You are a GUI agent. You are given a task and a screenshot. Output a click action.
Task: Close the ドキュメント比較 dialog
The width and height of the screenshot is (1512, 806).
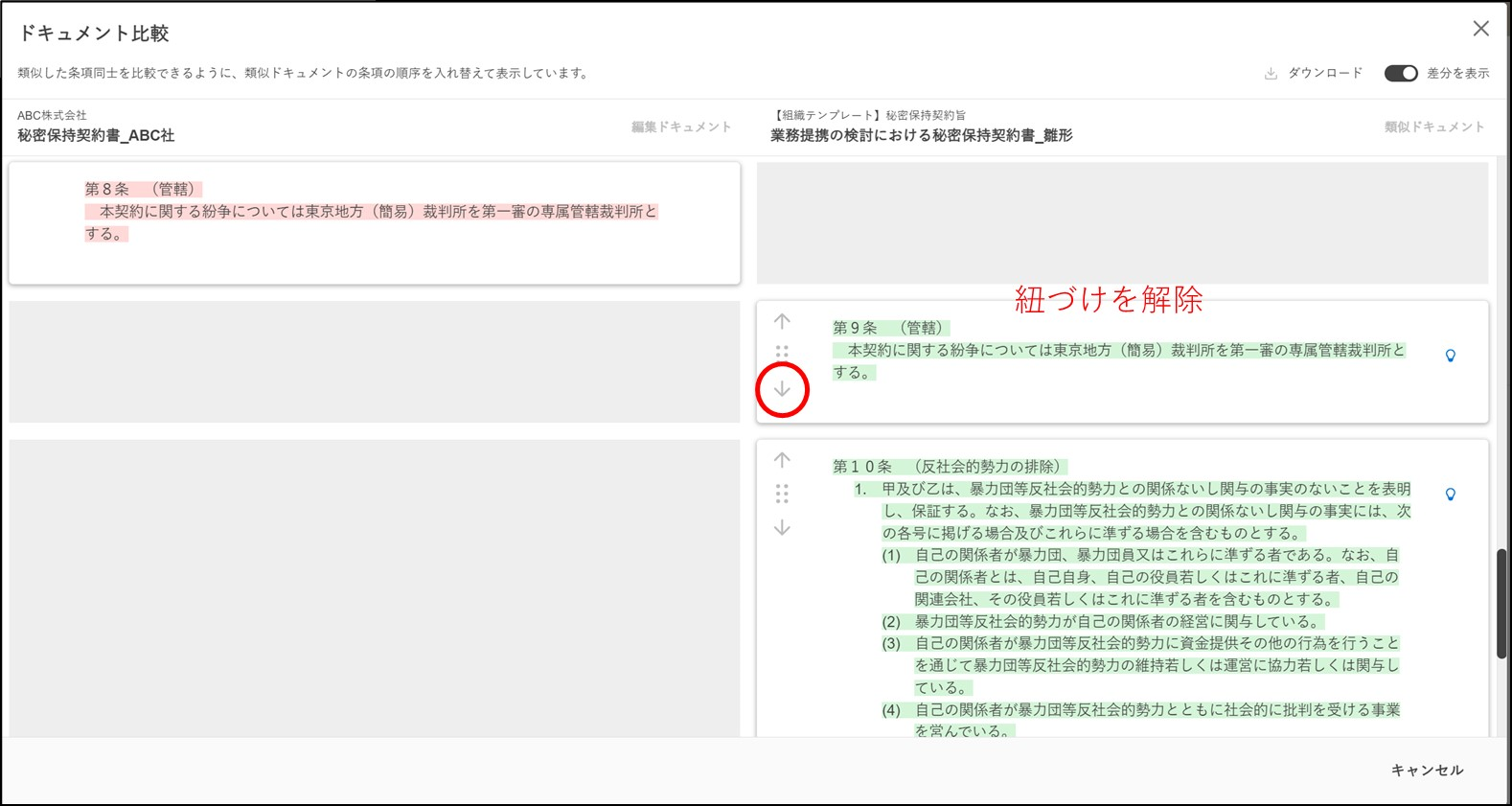[1480, 29]
